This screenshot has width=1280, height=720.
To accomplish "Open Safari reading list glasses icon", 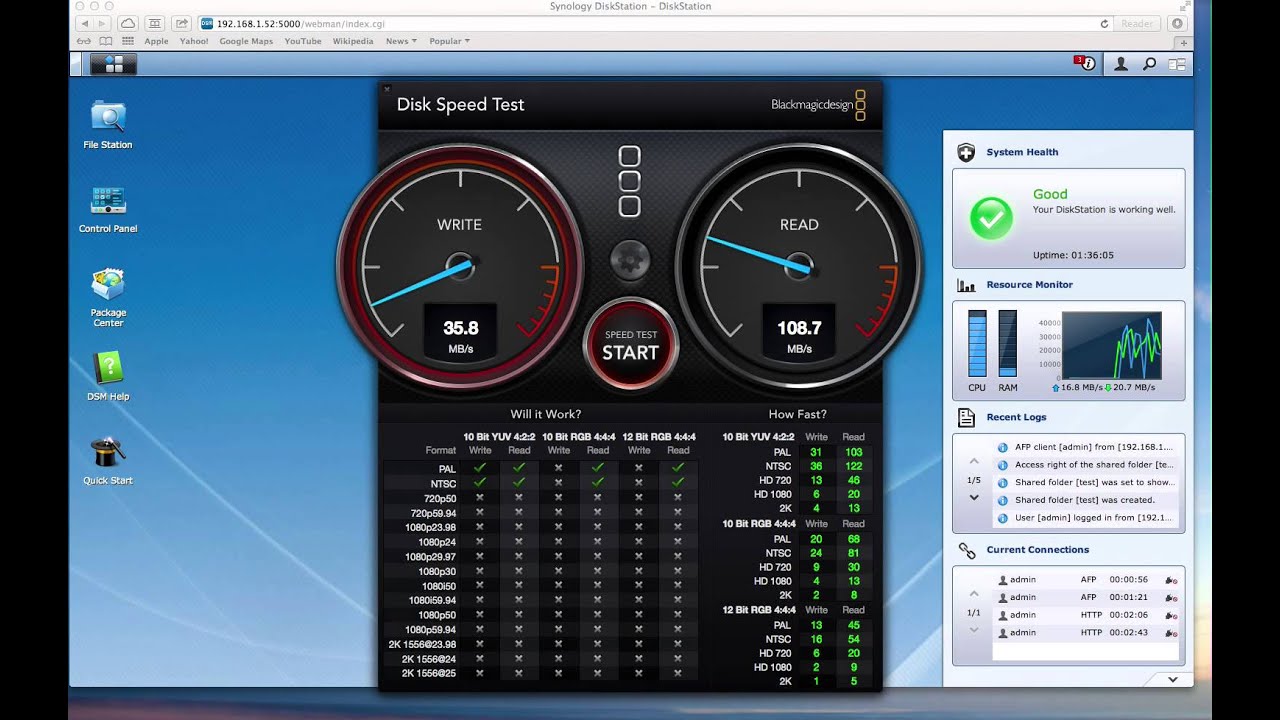I will pos(84,41).
